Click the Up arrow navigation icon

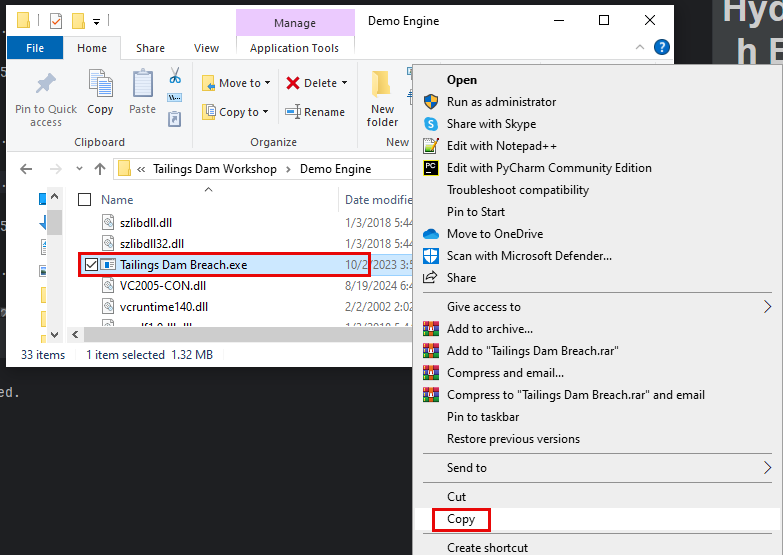pos(100,169)
